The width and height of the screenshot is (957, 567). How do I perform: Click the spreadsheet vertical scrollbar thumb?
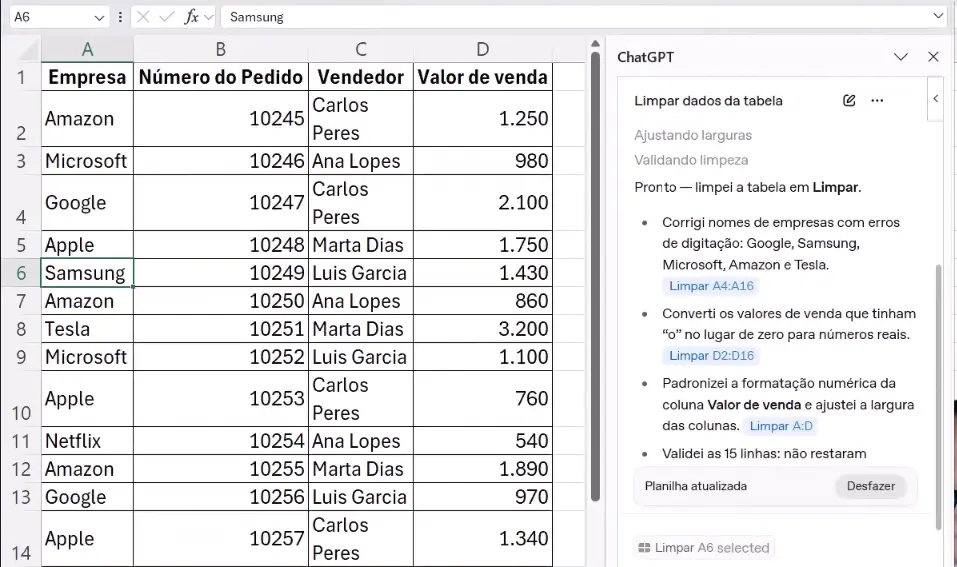click(x=595, y=278)
